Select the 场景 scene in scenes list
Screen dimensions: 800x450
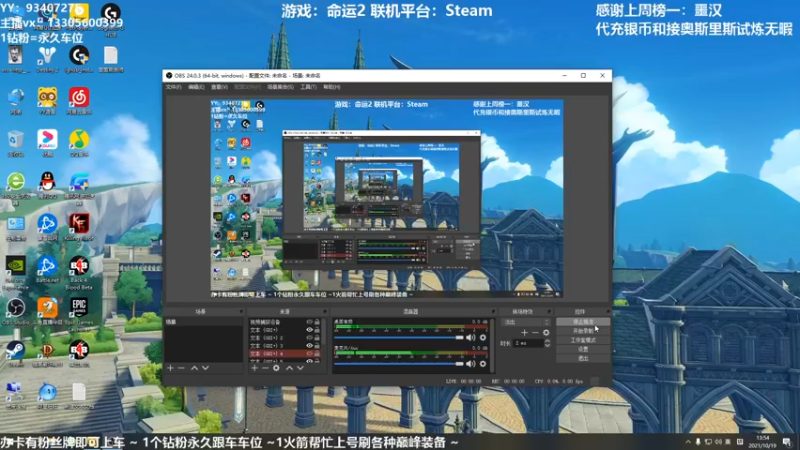[x=203, y=322]
